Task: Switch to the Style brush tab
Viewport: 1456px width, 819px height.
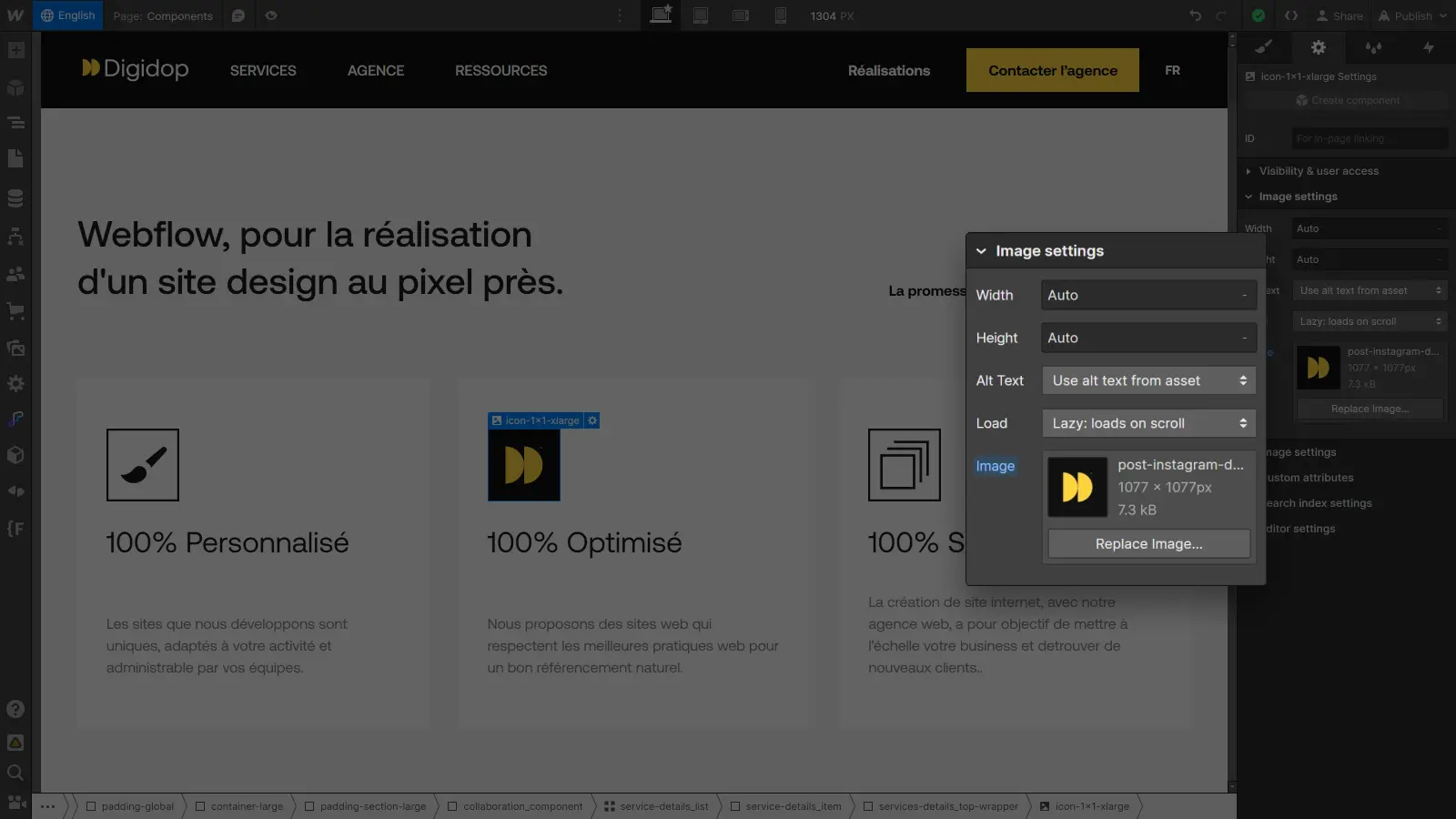Action: coord(1264,47)
